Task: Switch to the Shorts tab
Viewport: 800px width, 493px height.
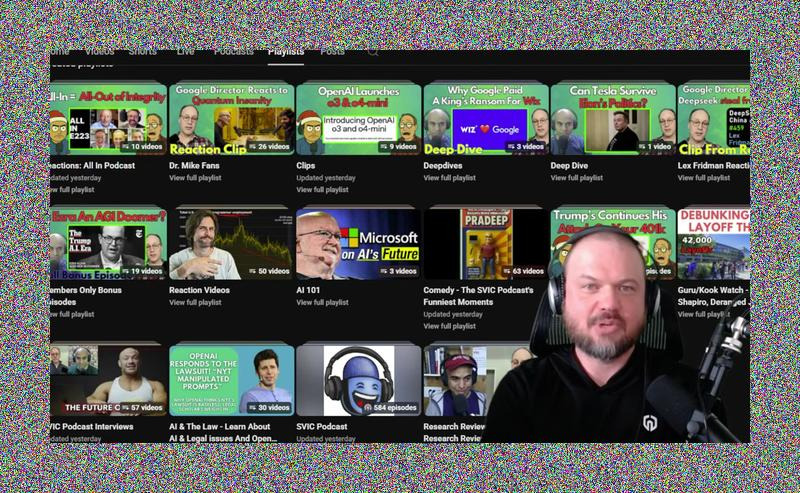Action: tap(142, 53)
